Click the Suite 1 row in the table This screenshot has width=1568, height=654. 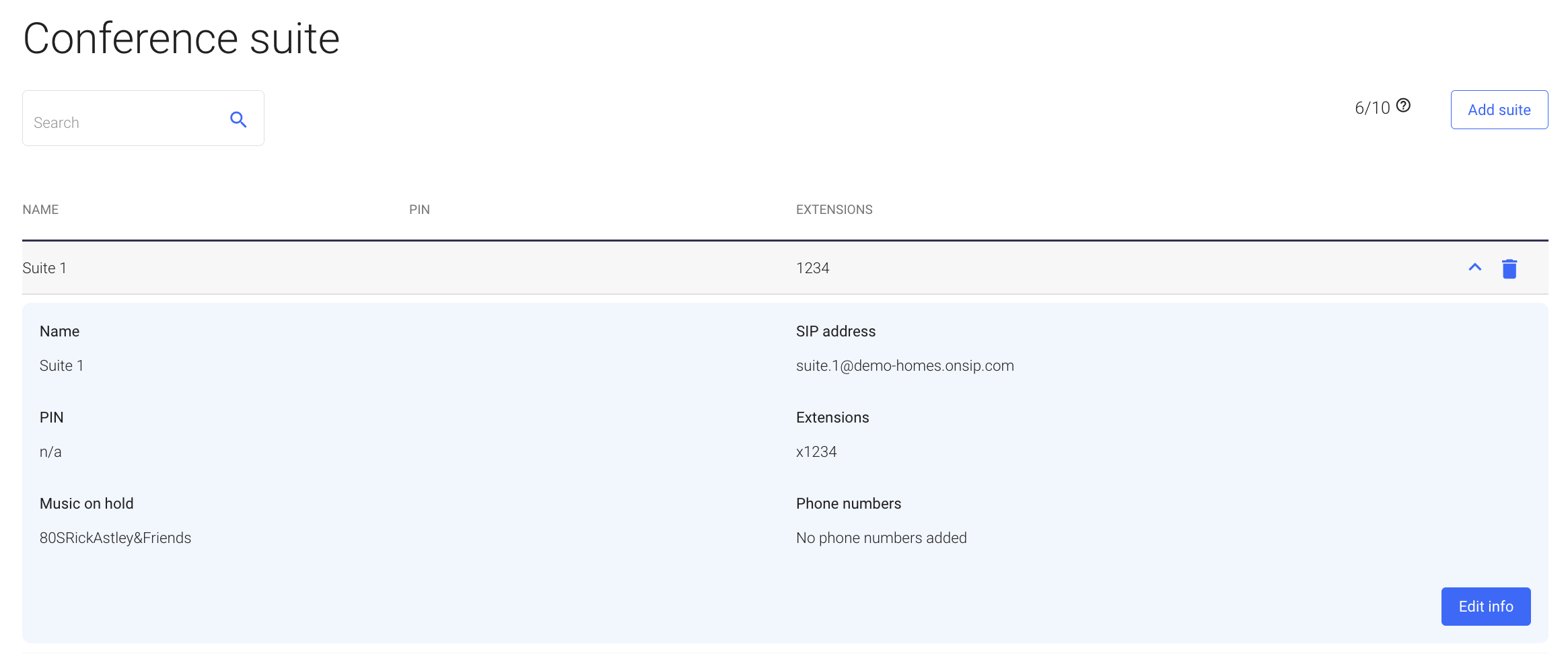click(x=471, y=268)
